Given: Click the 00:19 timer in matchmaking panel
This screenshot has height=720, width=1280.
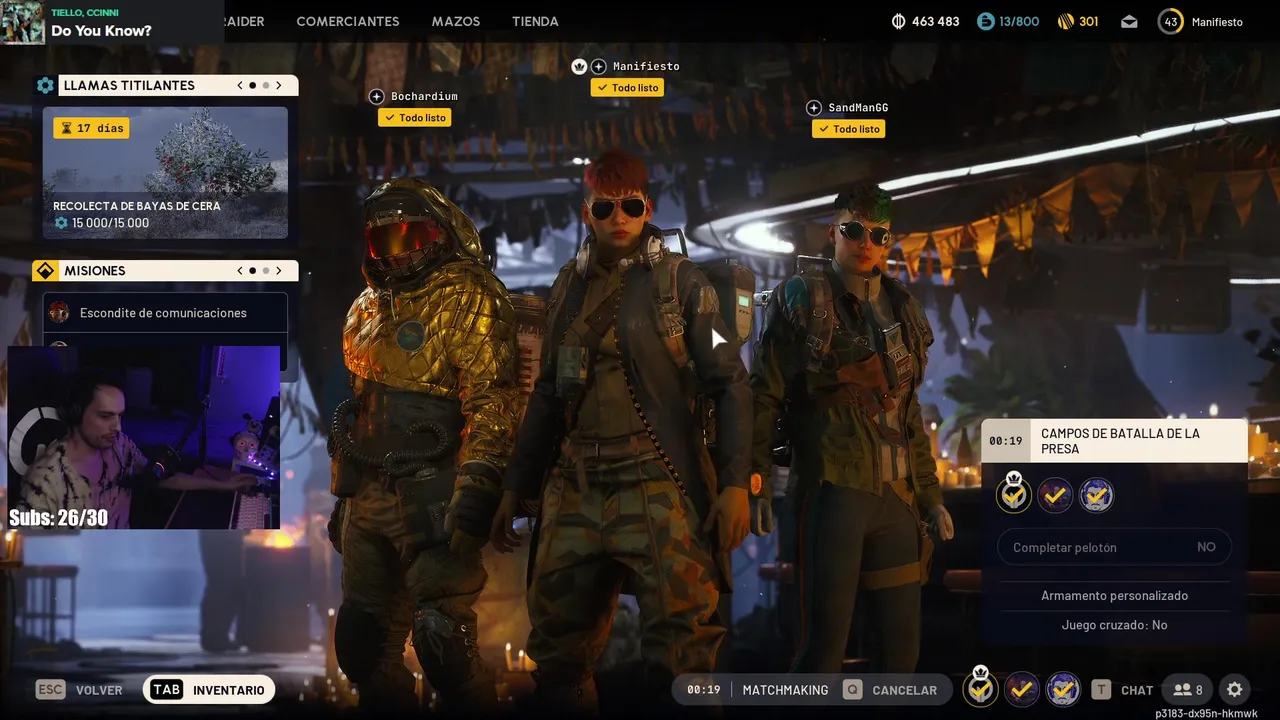Looking at the screenshot, I should (x=1006, y=441).
